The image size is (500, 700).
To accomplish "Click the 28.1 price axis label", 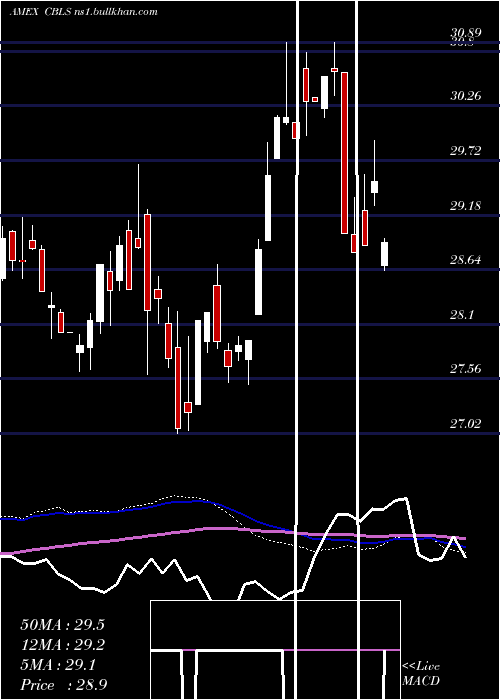I will 461,315.
